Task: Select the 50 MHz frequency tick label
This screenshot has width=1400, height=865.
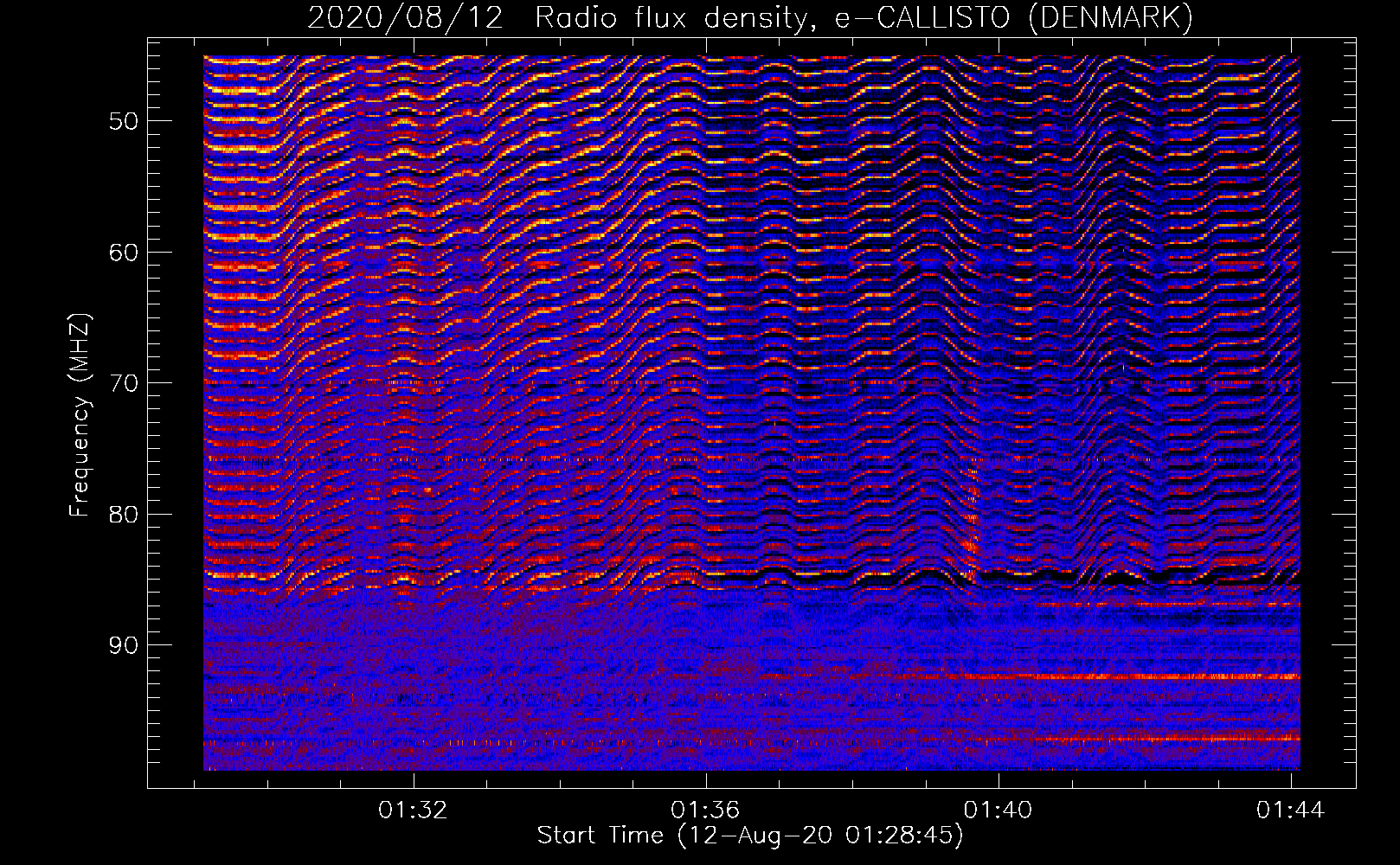Action: click(x=124, y=121)
